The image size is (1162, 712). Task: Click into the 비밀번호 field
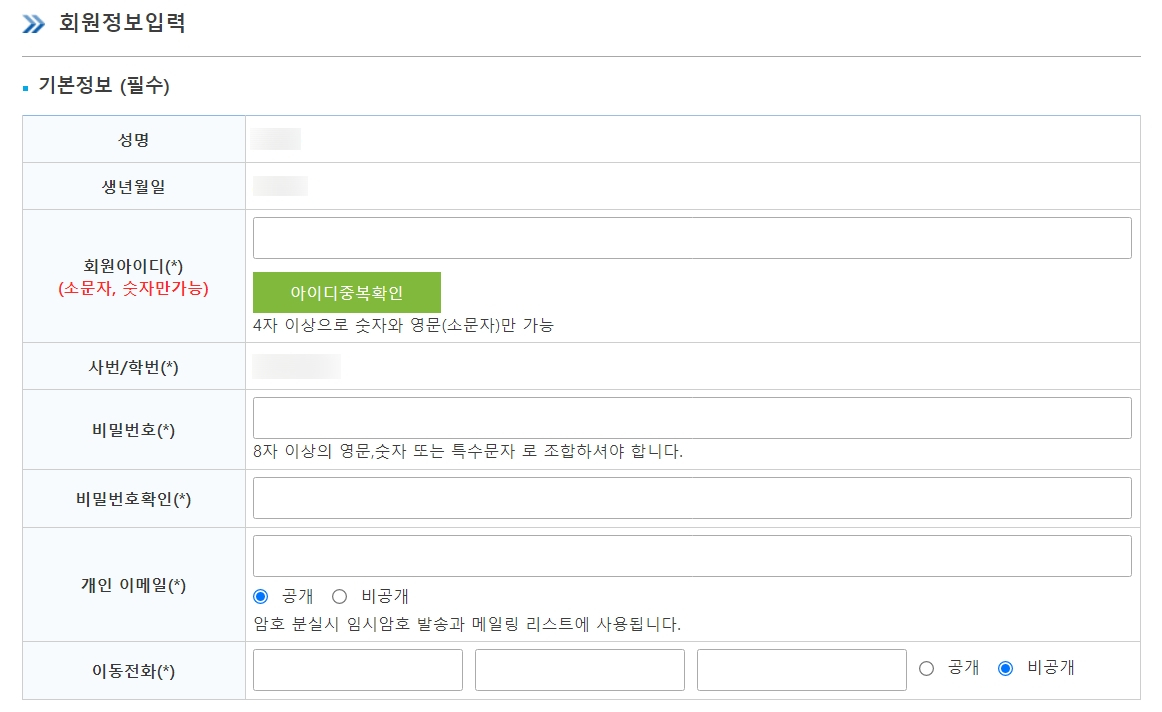692,418
